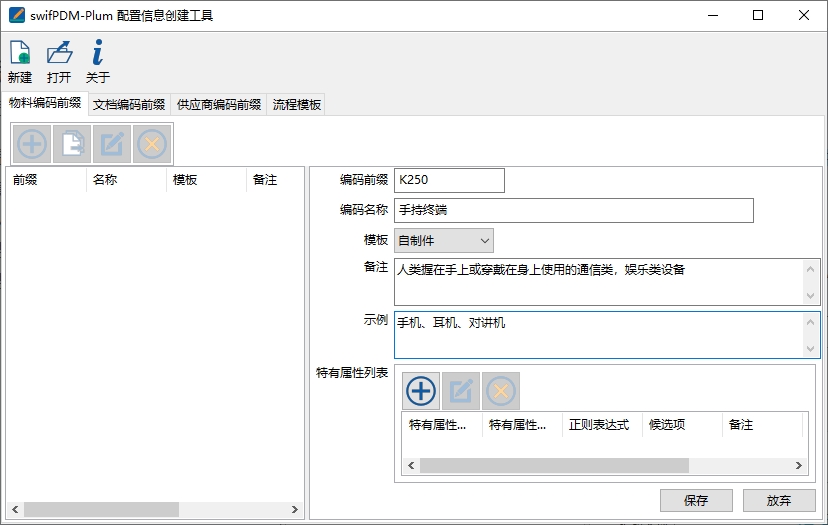828x525 pixels.
Task: Click edit icon in 特有属性列表 toolbar
Action: pos(461,390)
